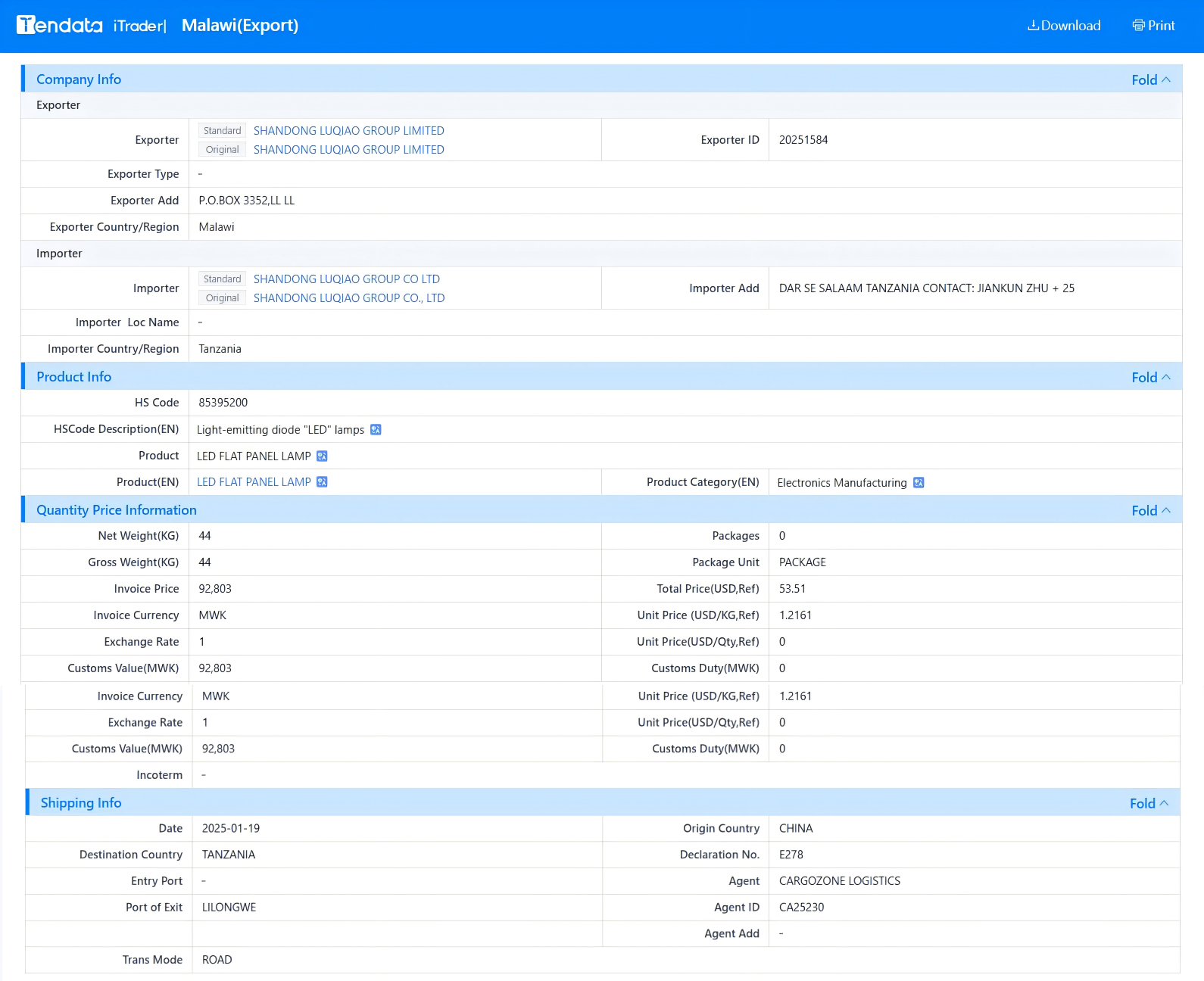Open original importer SHANDONG LUQIAO GROUP CO., LTD link
Screen dimensions: 1204x981
pyautogui.click(x=349, y=298)
